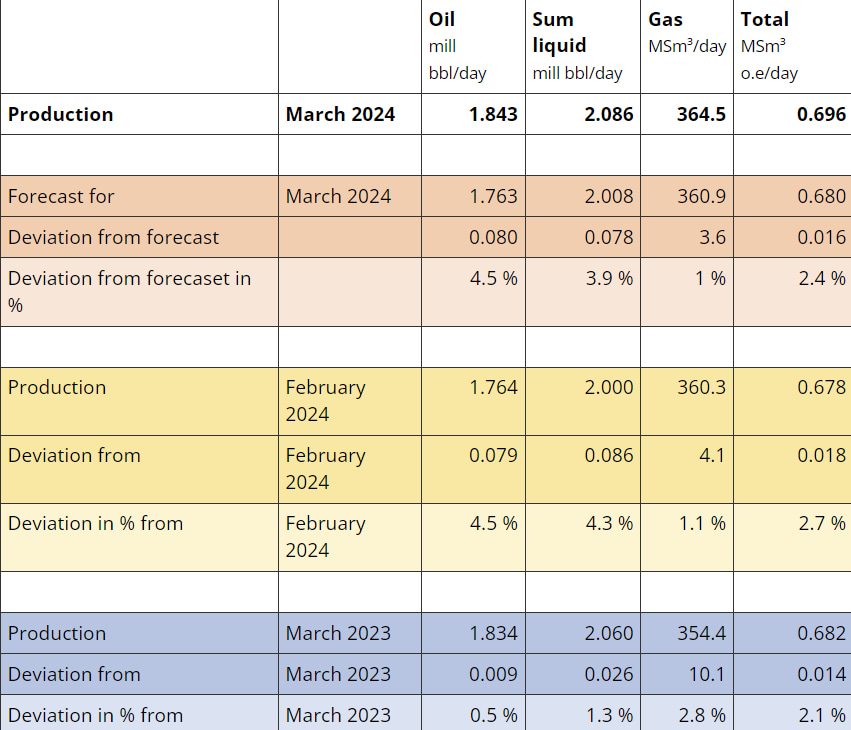851x730 pixels.
Task: Click the Gas column header
Action: [666, 19]
